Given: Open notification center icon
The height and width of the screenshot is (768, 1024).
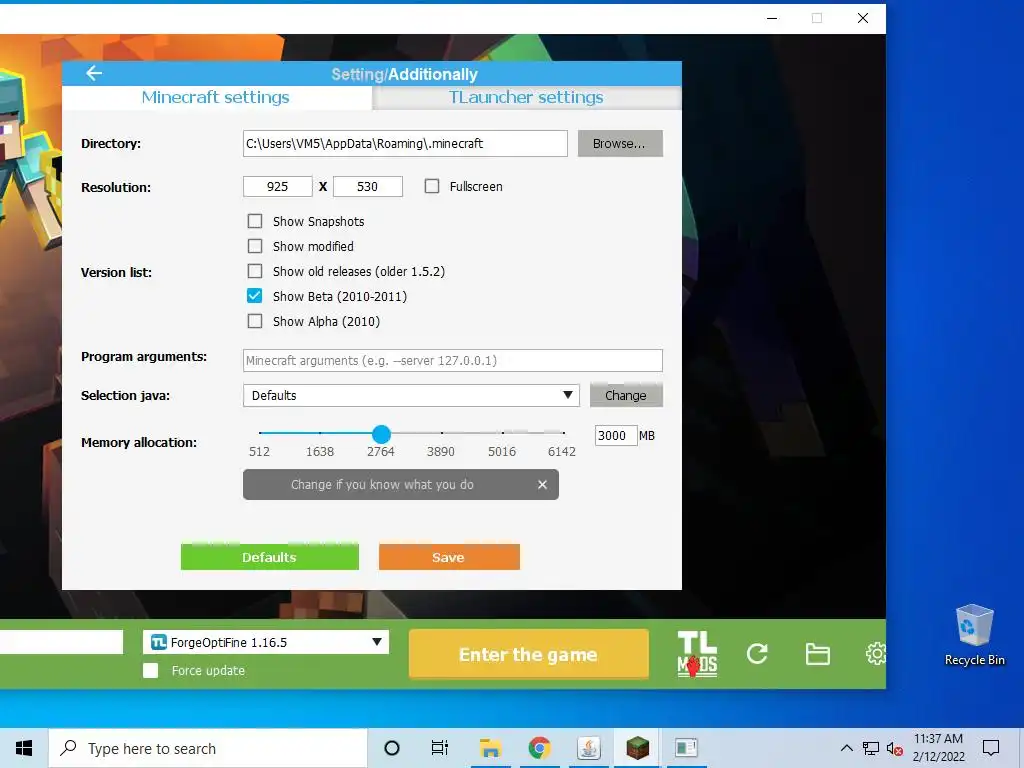Looking at the screenshot, I should pos(991,748).
